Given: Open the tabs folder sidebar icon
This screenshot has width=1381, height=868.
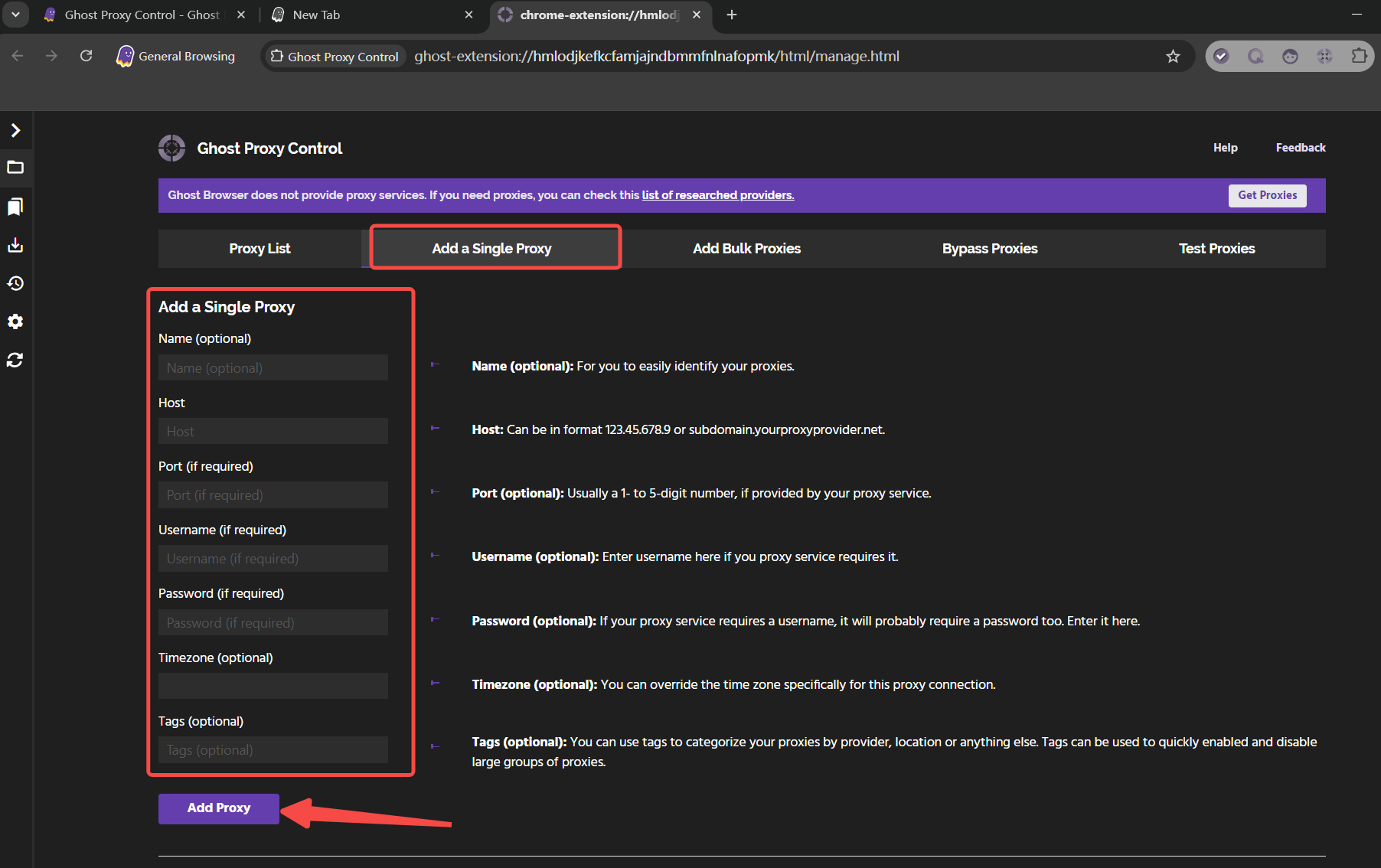Looking at the screenshot, I should tap(15, 168).
